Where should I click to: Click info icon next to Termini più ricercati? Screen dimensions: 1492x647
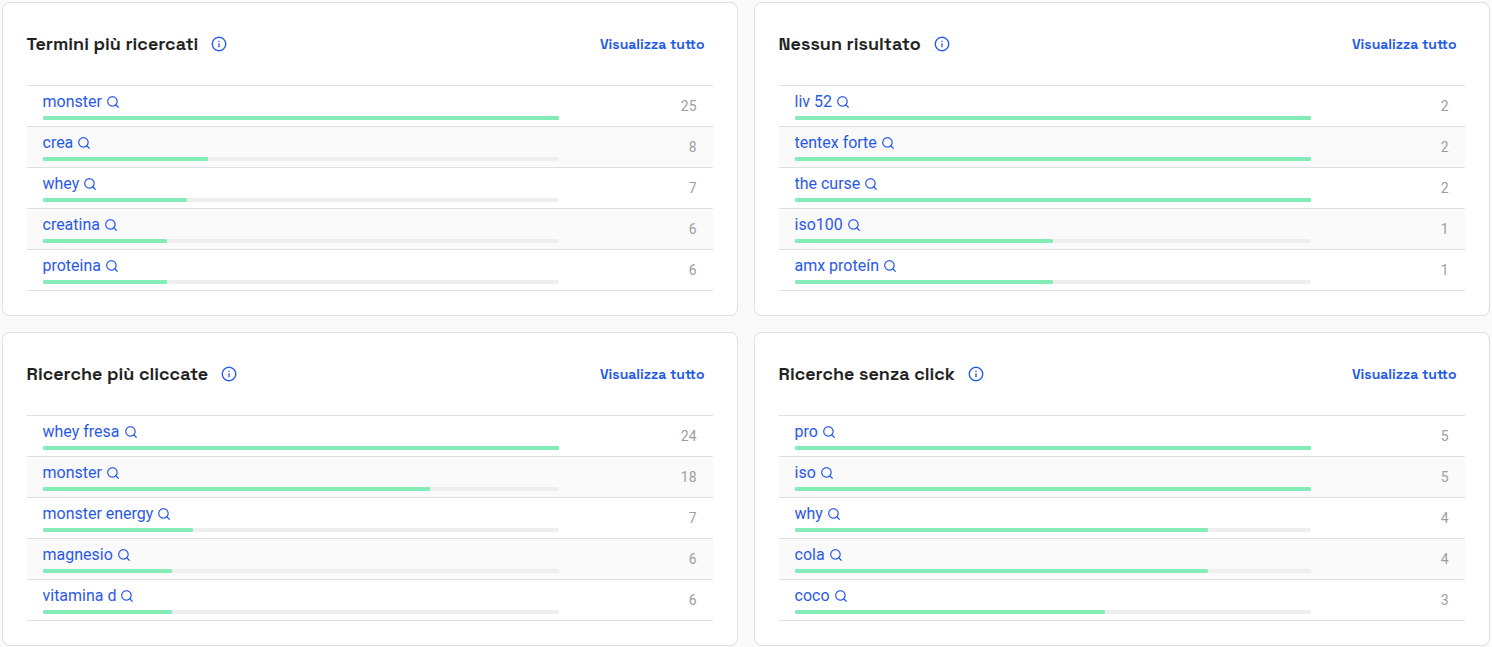pos(219,44)
